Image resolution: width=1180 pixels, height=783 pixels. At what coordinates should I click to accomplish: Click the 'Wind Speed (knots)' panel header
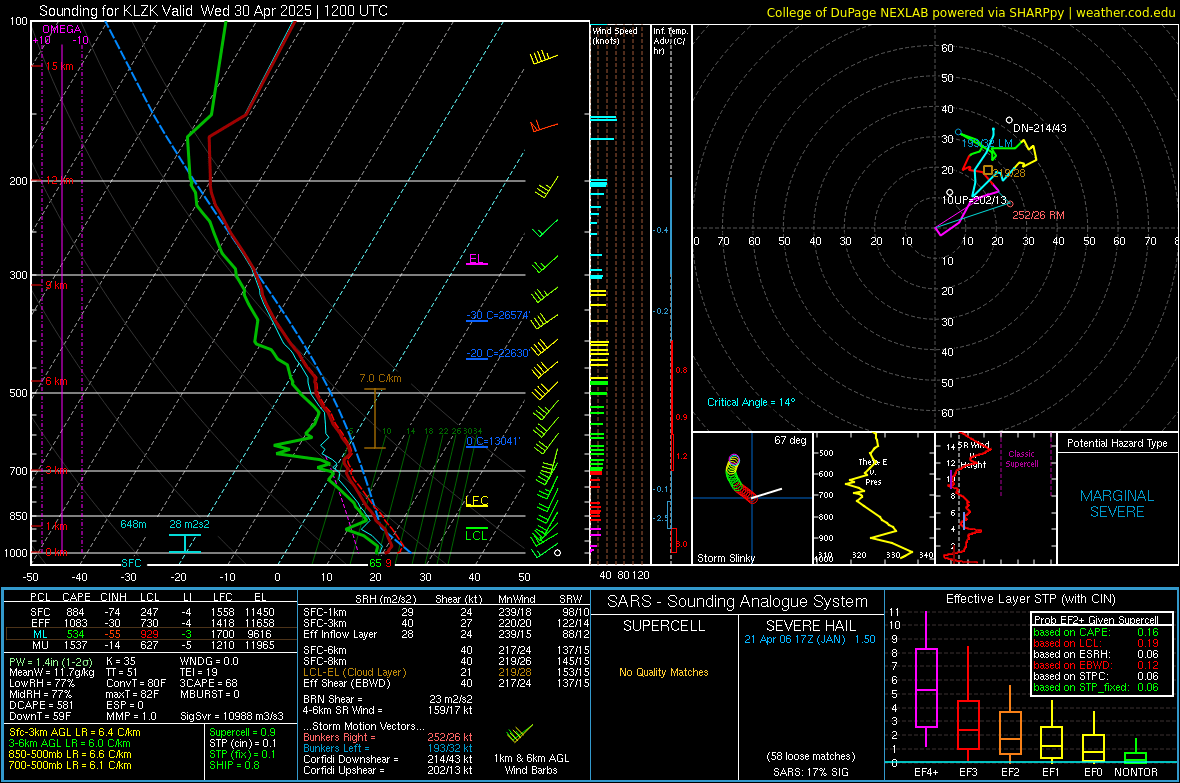point(615,35)
